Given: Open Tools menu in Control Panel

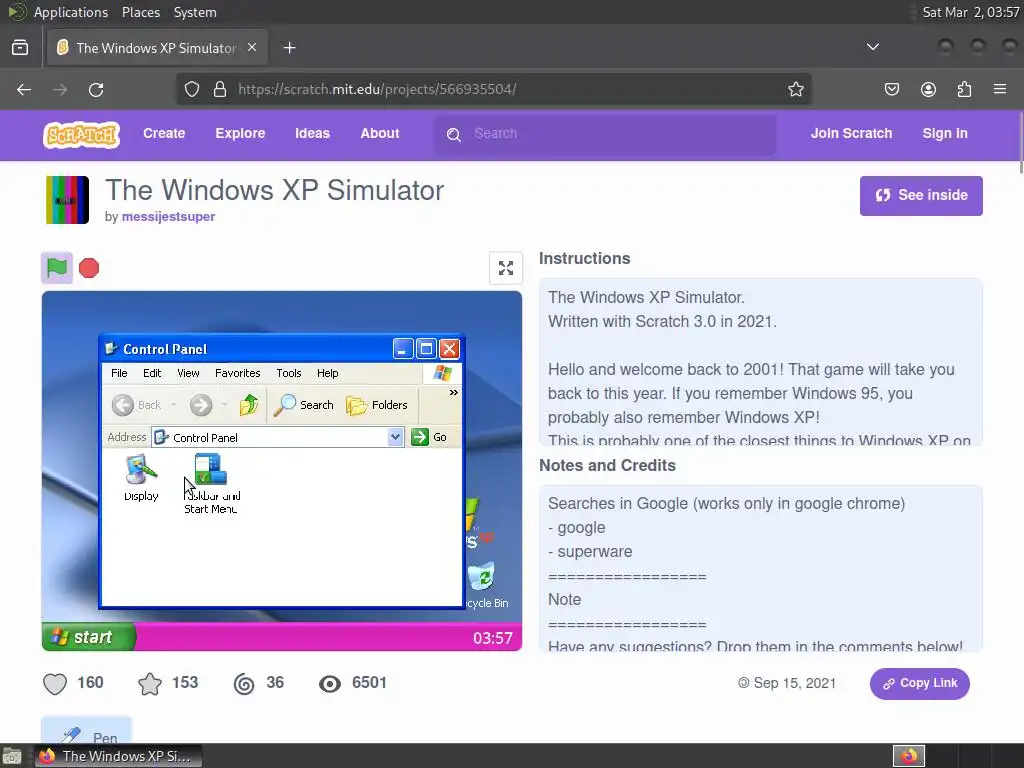Looking at the screenshot, I should pyautogui.click(x=289, y=373).
